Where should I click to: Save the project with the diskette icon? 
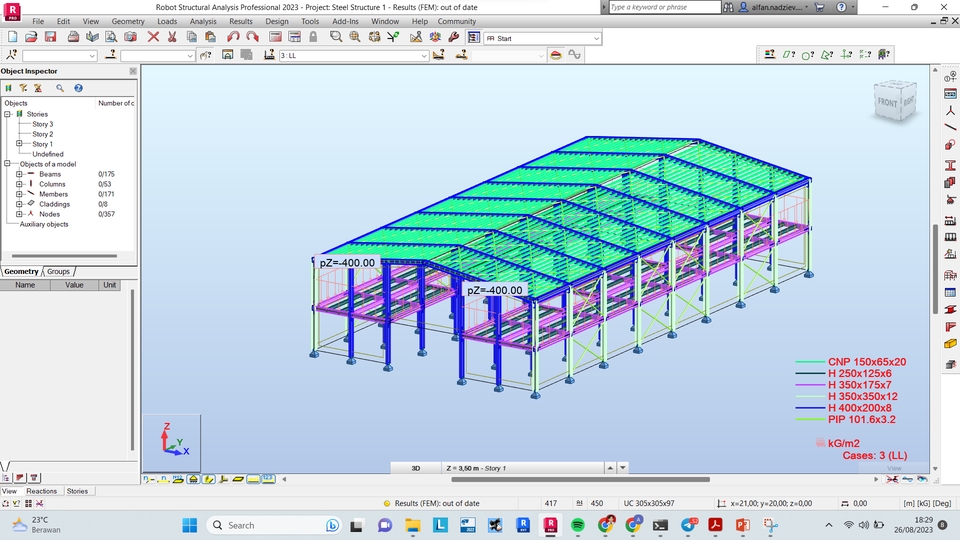(50, 37)
